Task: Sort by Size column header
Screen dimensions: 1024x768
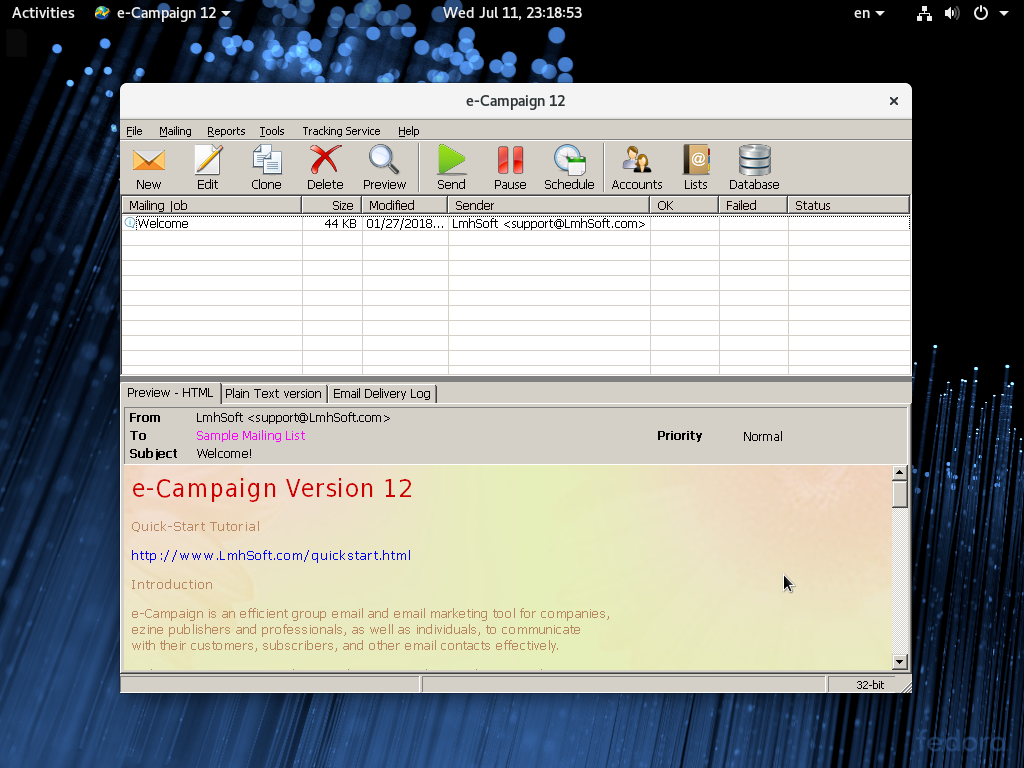Action: click(x=332, y=205)
